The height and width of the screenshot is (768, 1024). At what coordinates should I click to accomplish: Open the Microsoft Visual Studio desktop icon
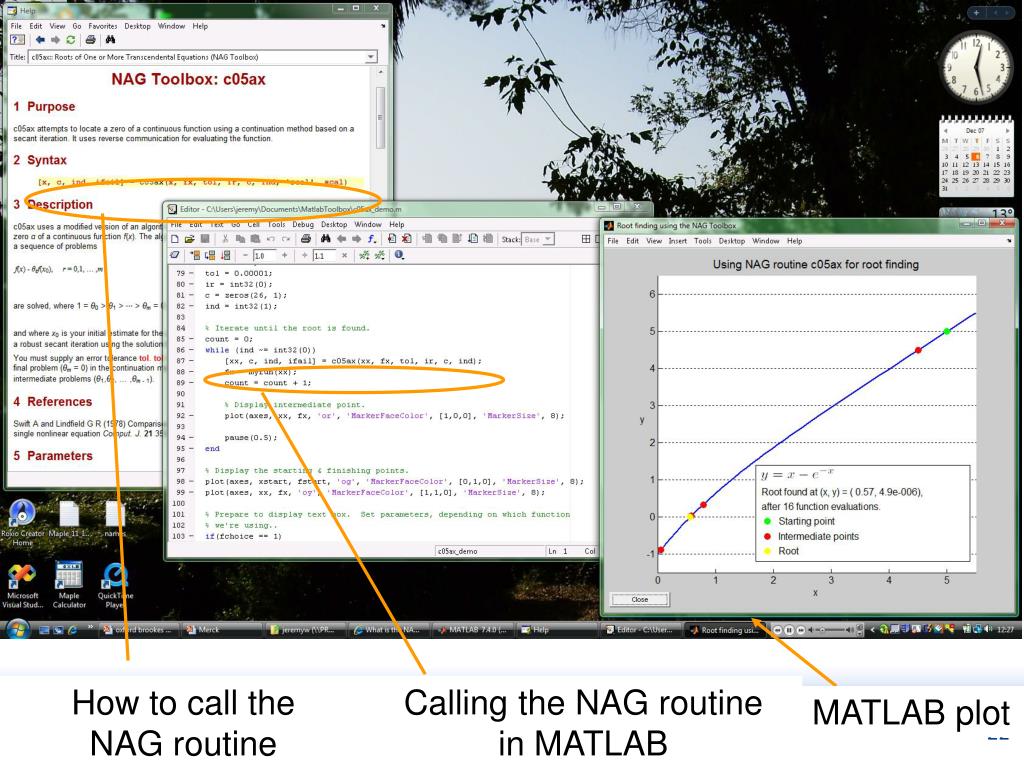coord(22,585)
